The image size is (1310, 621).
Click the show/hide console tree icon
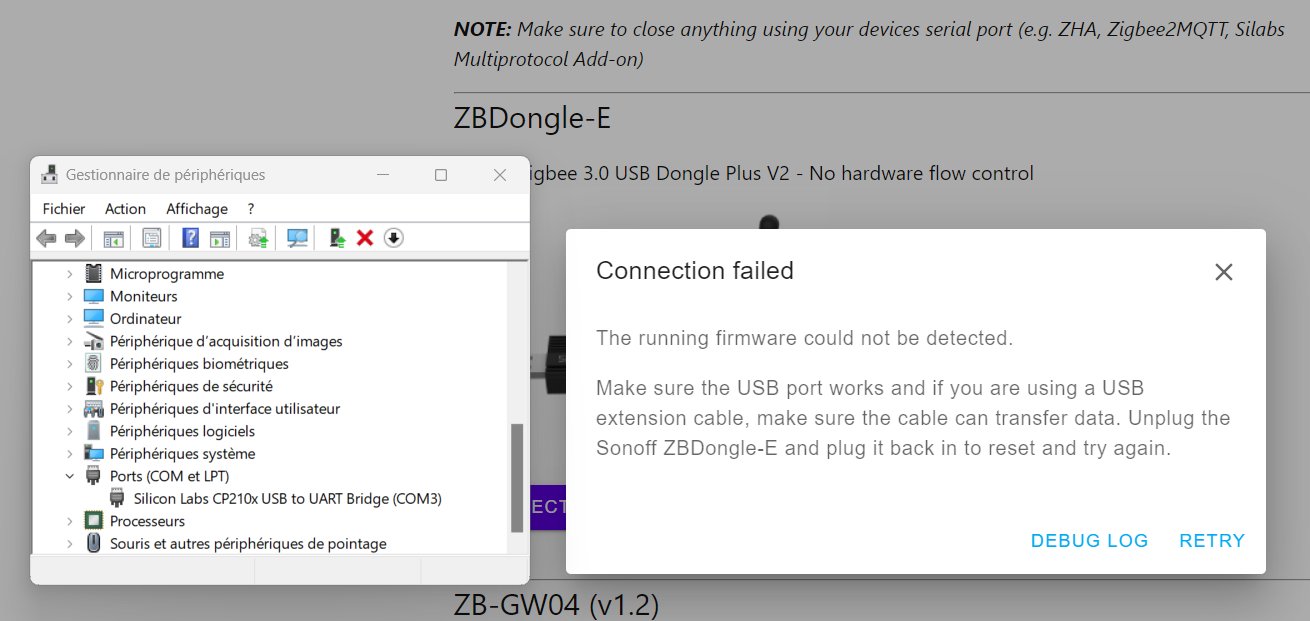point(113,238)
